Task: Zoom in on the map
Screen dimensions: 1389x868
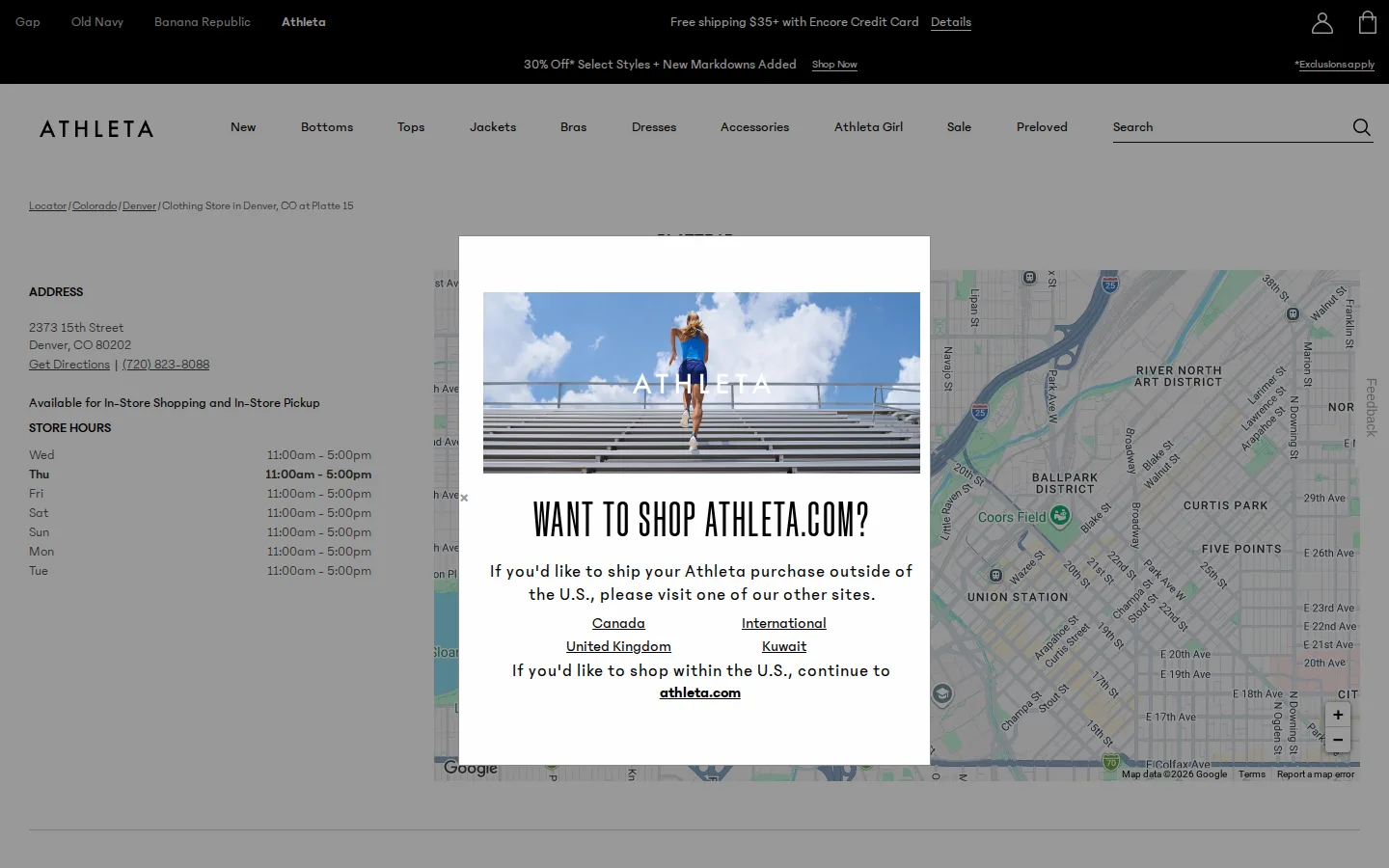Action: coord(1338,715)
